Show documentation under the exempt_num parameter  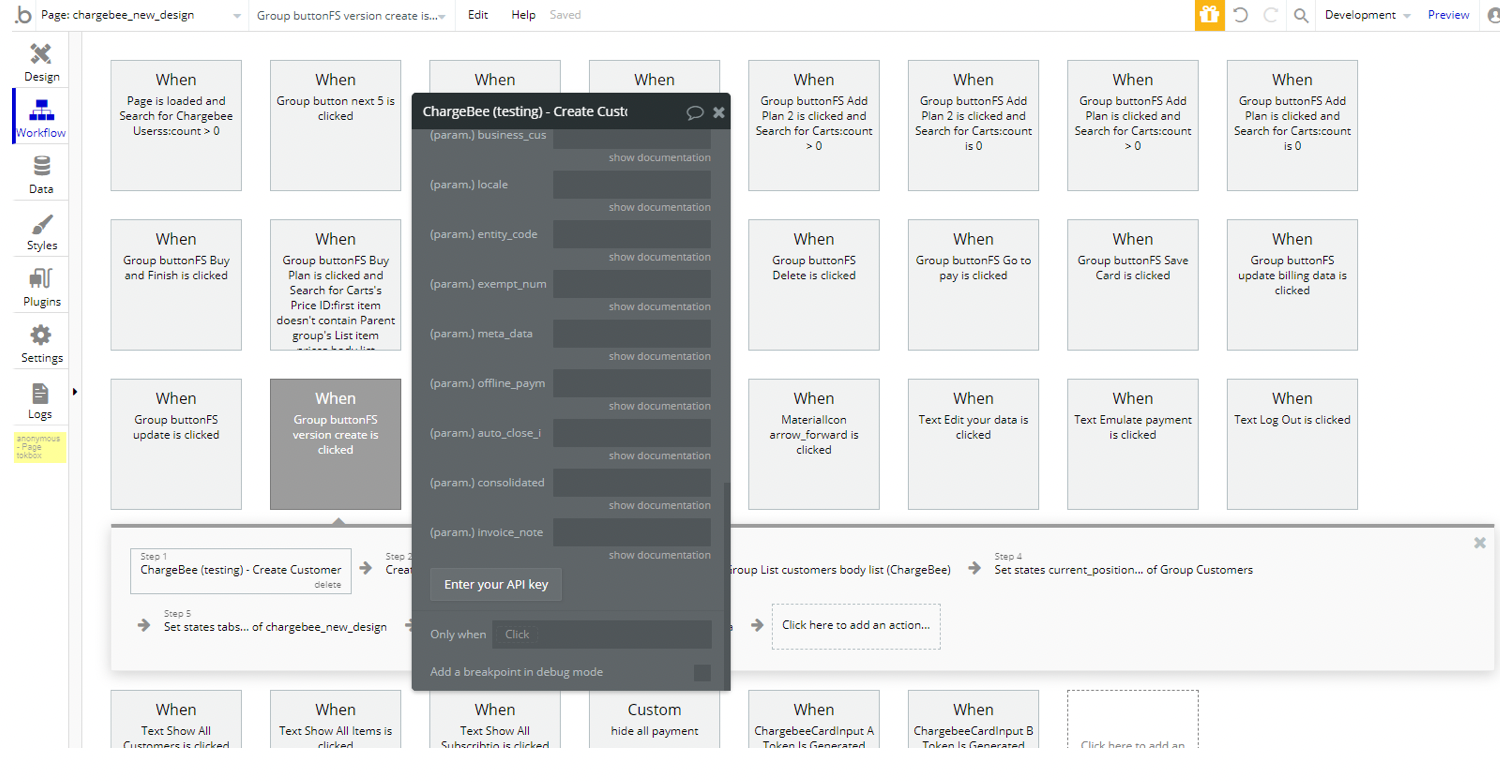point(660,307)
